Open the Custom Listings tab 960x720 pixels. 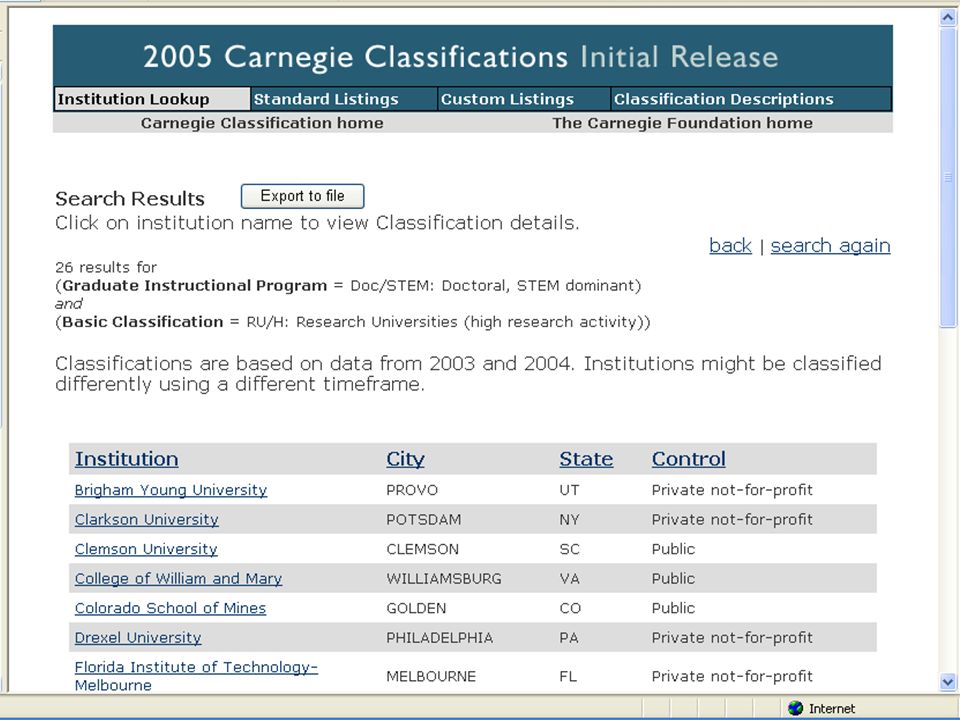click(524, 99)
